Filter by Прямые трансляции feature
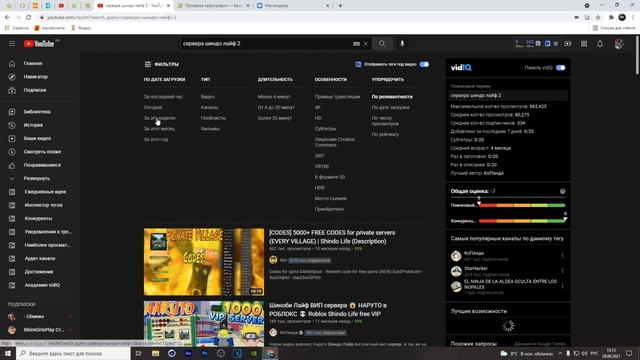Viewport: 640px width, 360px height. coord(337,97)
